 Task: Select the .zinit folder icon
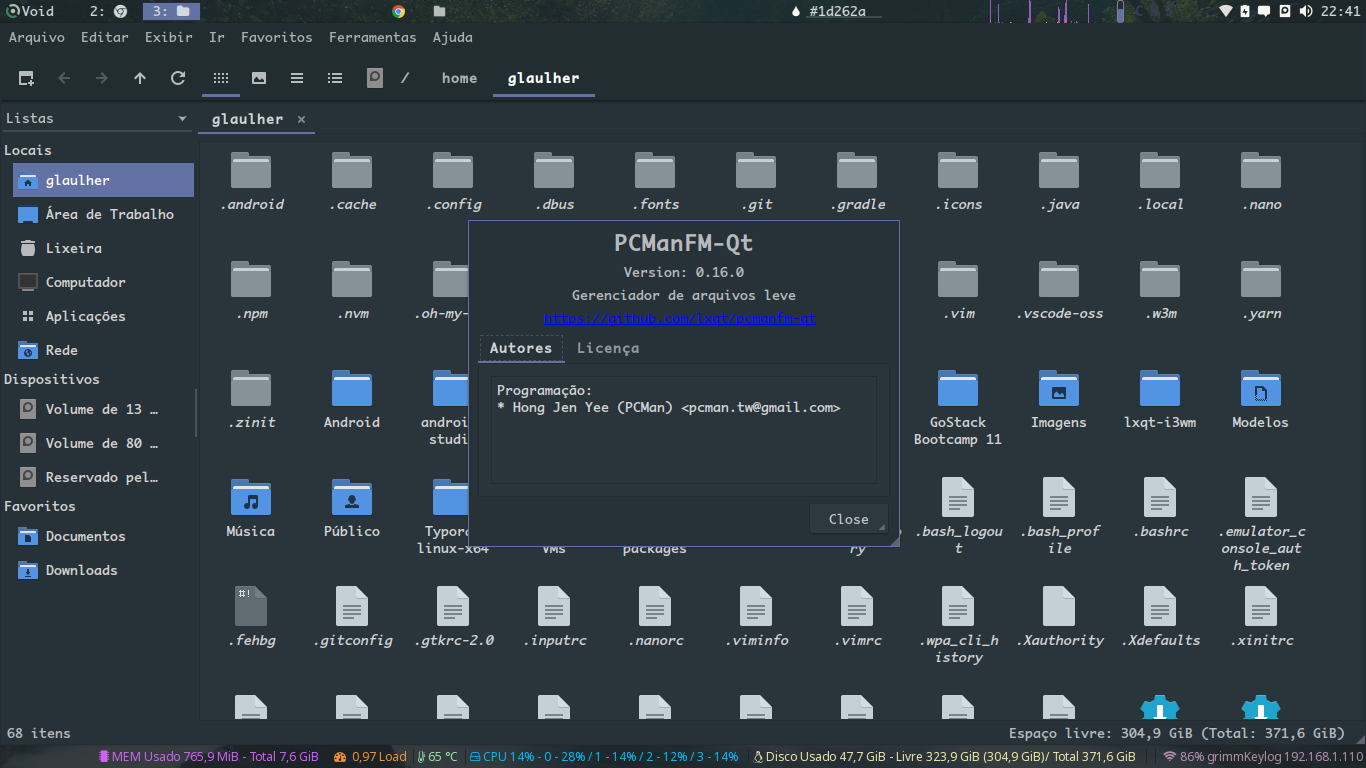[x=251, y=389]
